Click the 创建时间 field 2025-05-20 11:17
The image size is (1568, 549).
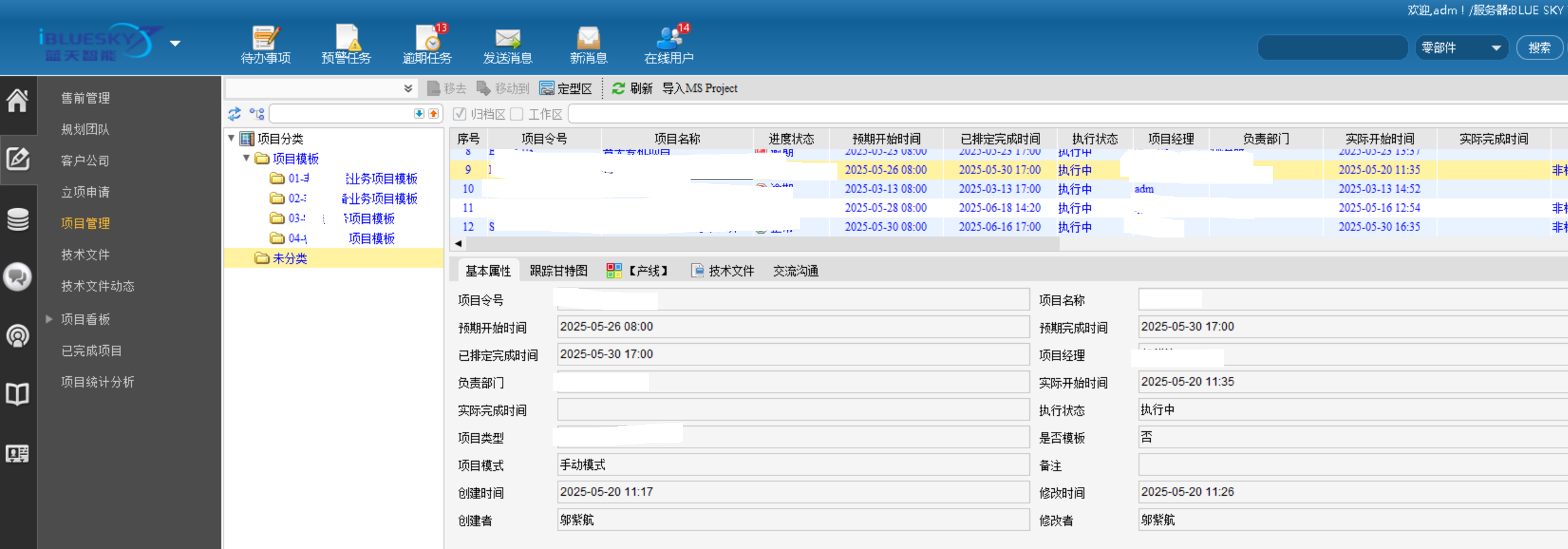(x=793, y=492)
